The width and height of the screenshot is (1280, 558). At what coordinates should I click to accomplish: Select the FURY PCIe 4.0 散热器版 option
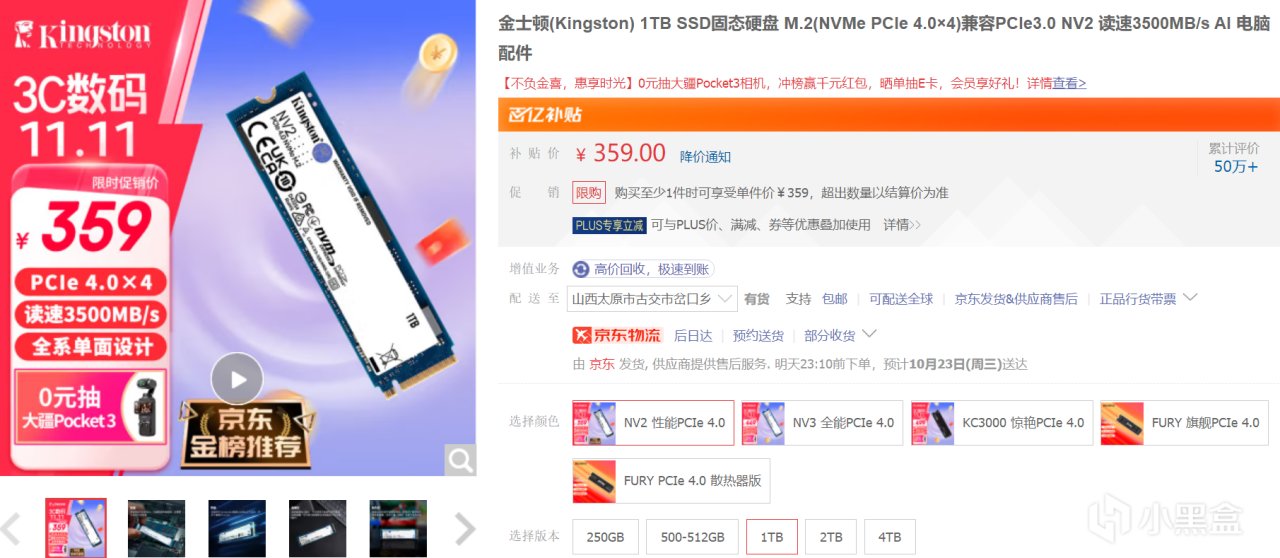click(671, 481)
